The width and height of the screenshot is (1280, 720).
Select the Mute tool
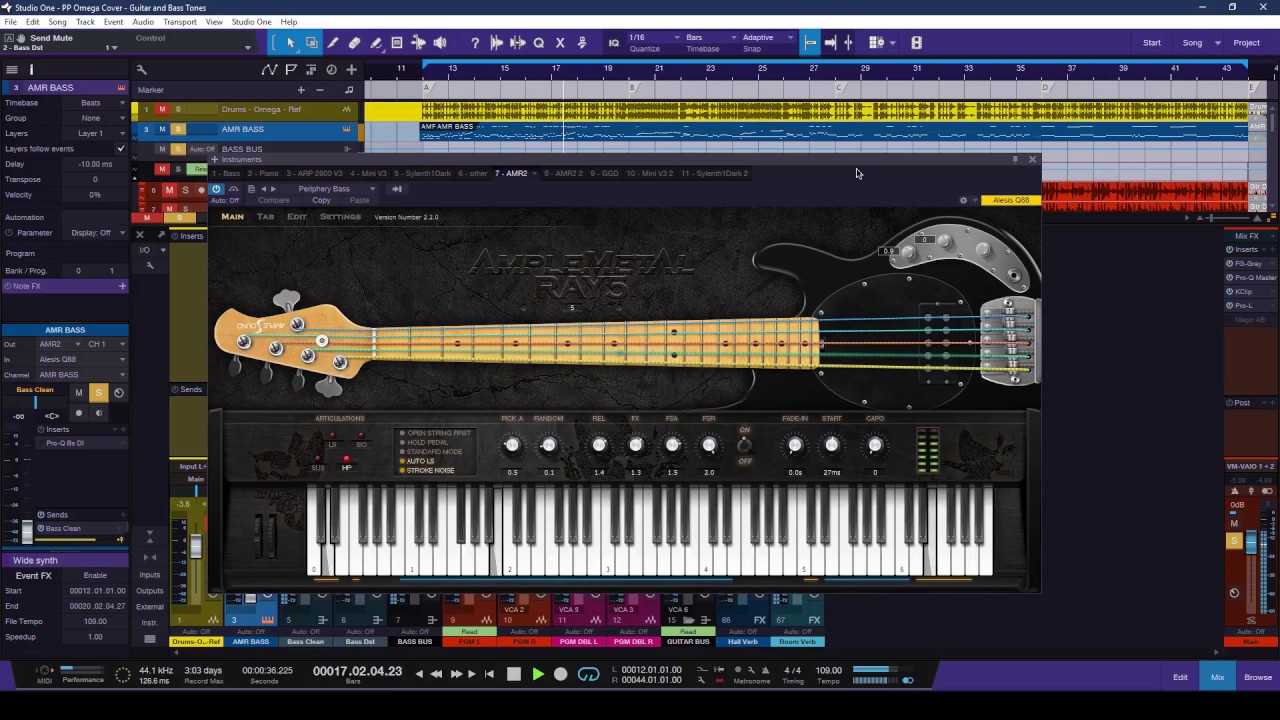point(397,43)
